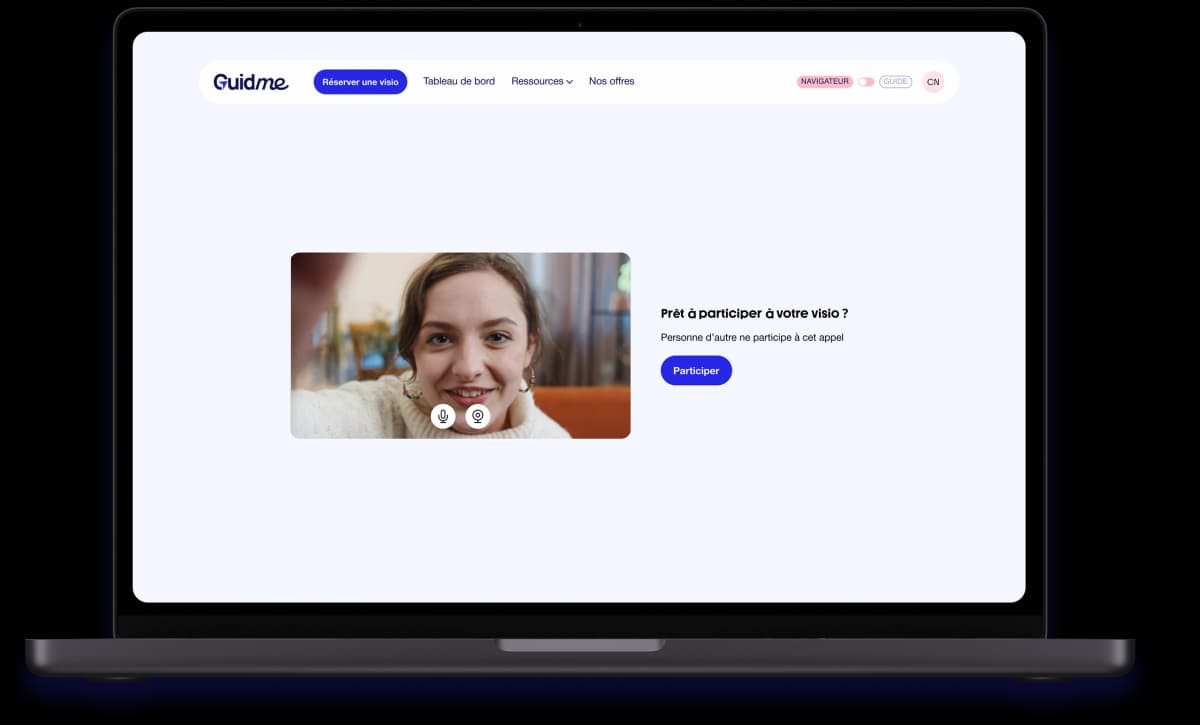Click the GUIDE outlined badge
1200x725 pixels.
click(x=895, y=82)
